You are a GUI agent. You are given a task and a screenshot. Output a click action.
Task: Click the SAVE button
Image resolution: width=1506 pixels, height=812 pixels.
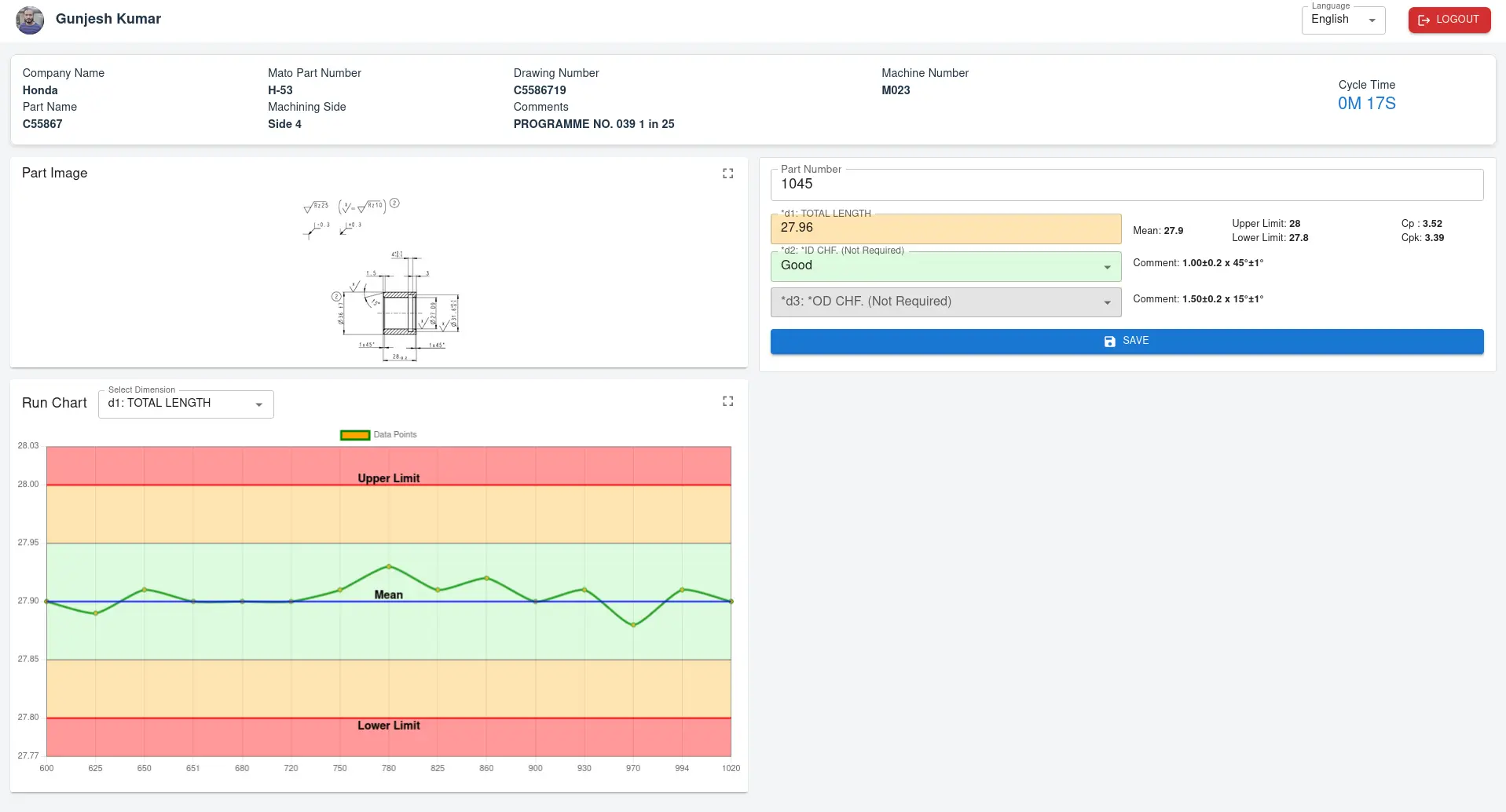[1127, 341]
